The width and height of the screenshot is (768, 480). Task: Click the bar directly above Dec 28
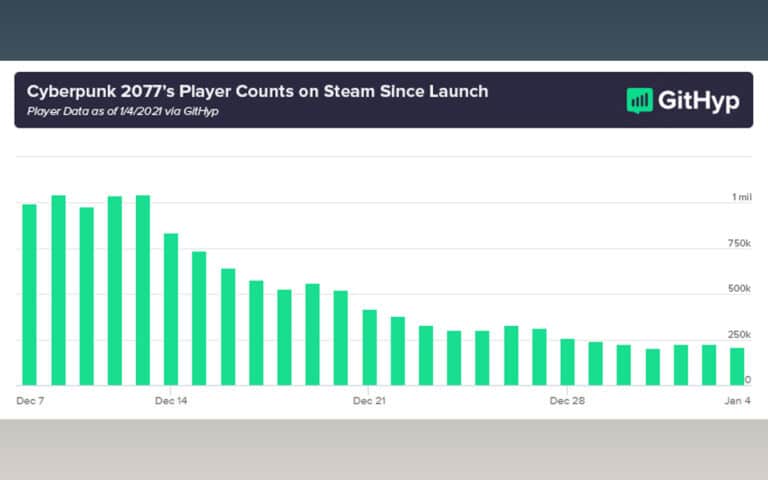[x=567, y=362]
